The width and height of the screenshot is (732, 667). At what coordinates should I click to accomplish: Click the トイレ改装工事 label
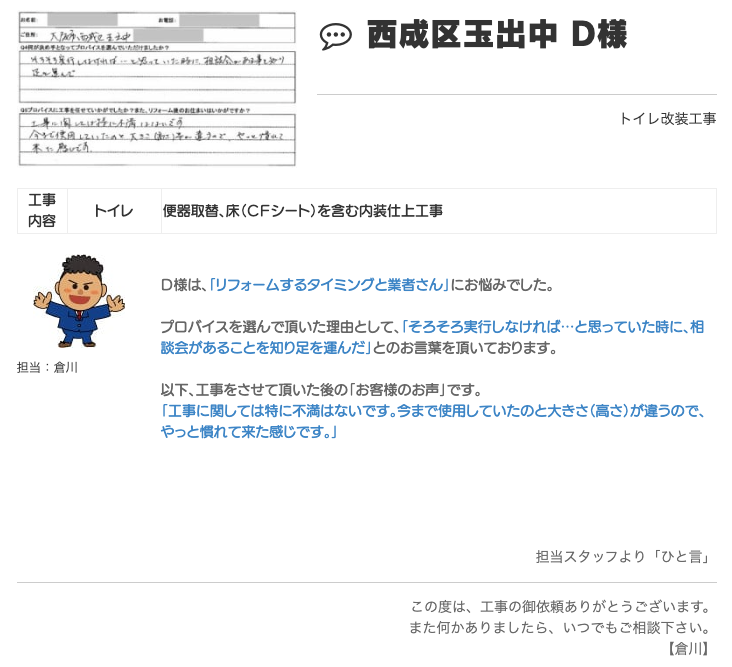[x=667, y=118]
